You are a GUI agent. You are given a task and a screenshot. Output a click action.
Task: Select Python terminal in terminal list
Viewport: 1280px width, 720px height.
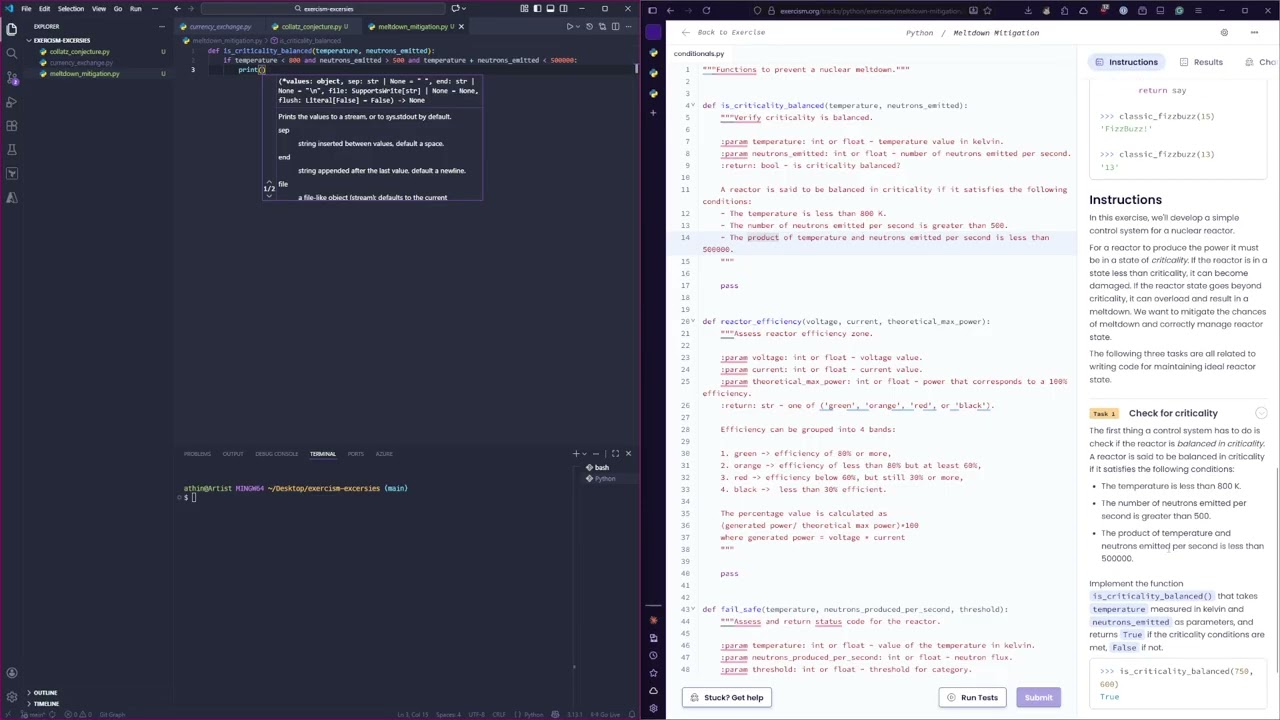pyautogui.click(x=604, y=479)
